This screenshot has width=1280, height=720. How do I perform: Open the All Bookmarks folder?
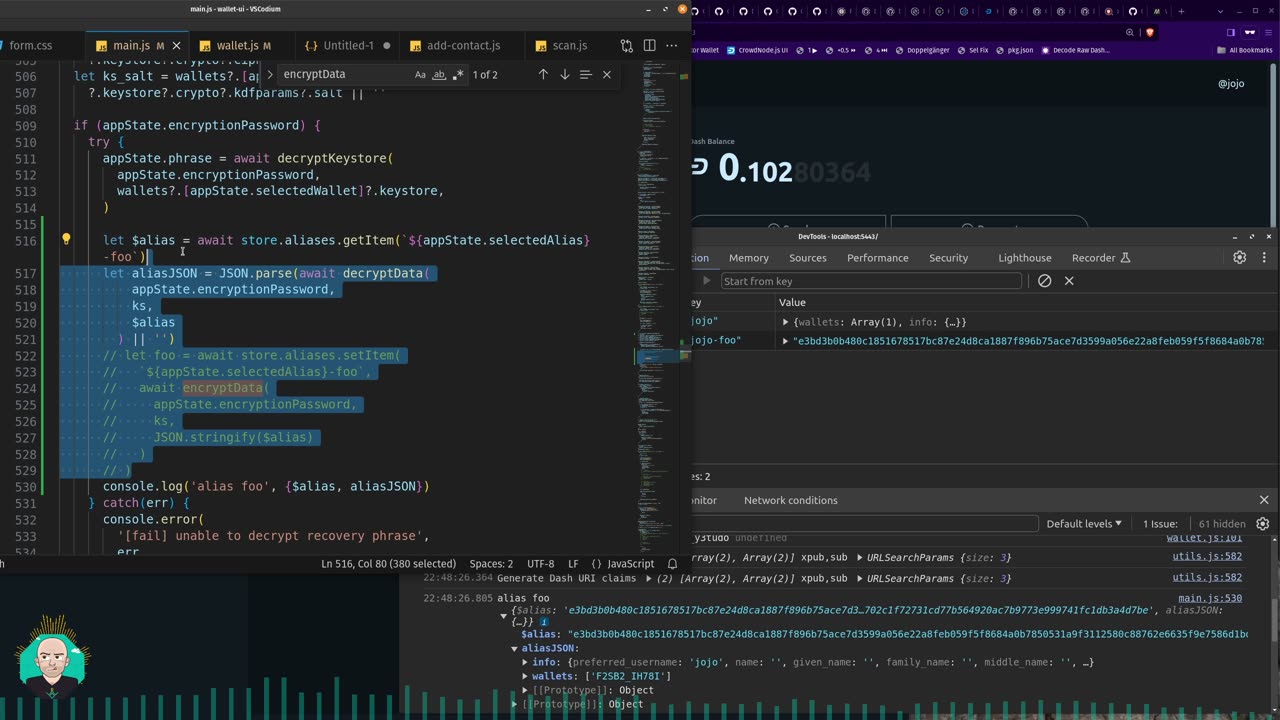coord(1246,50)
